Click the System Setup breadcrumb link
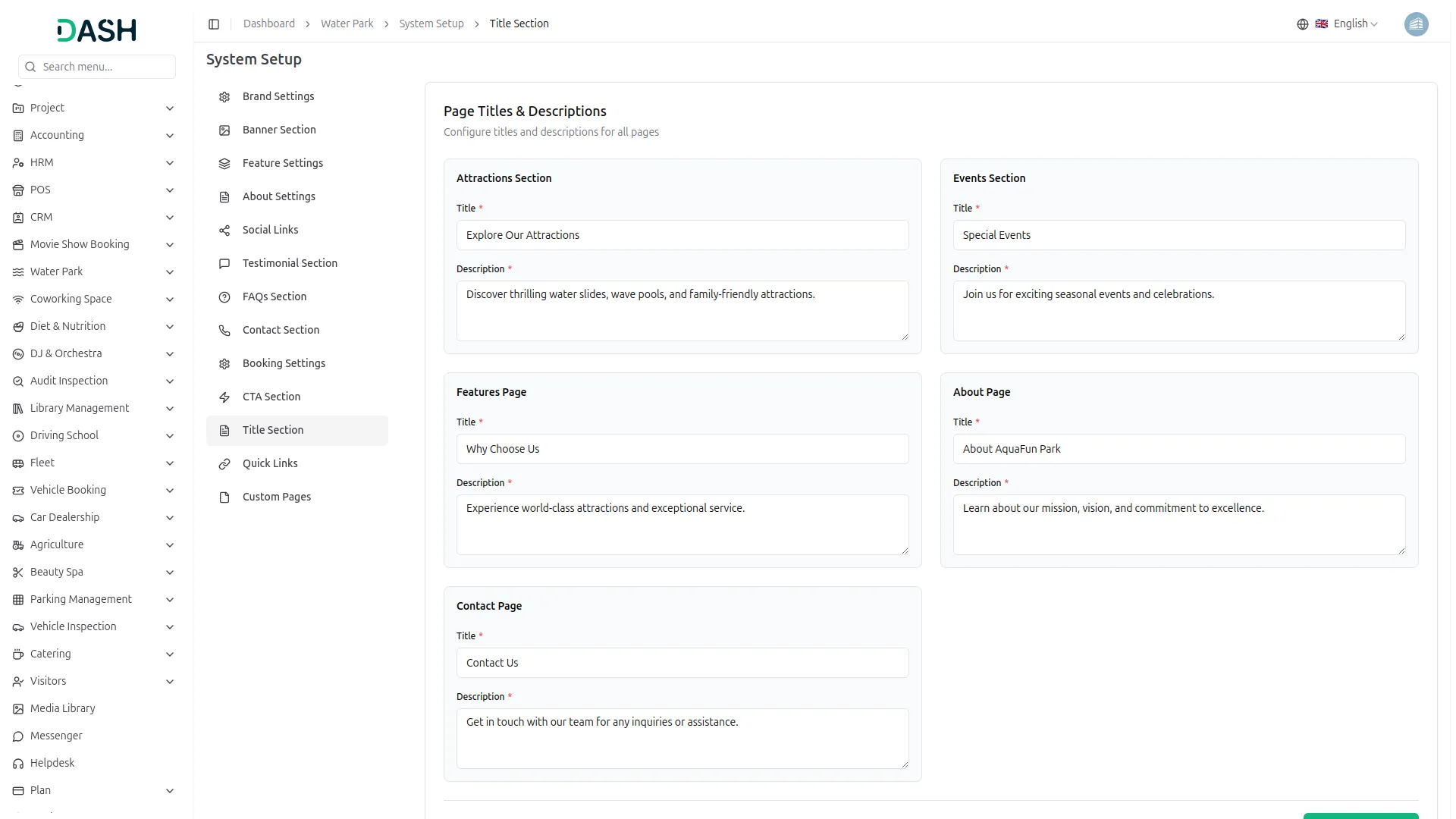 tap(431, 24)
